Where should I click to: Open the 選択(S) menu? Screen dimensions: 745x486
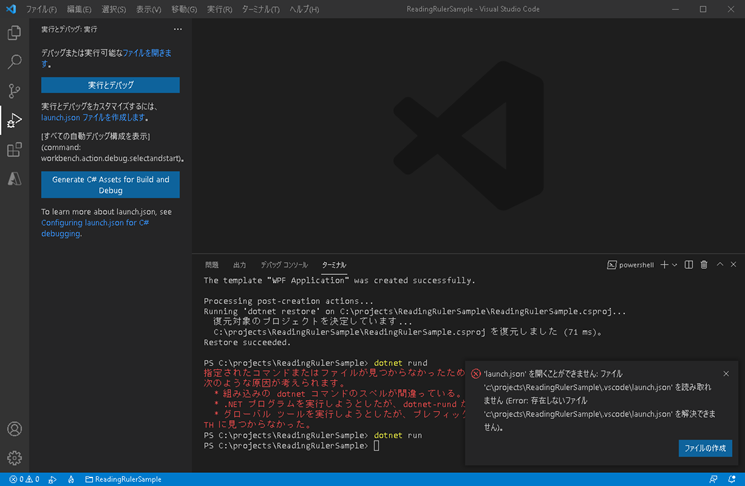pyautogui.click(x=114, y=9)
